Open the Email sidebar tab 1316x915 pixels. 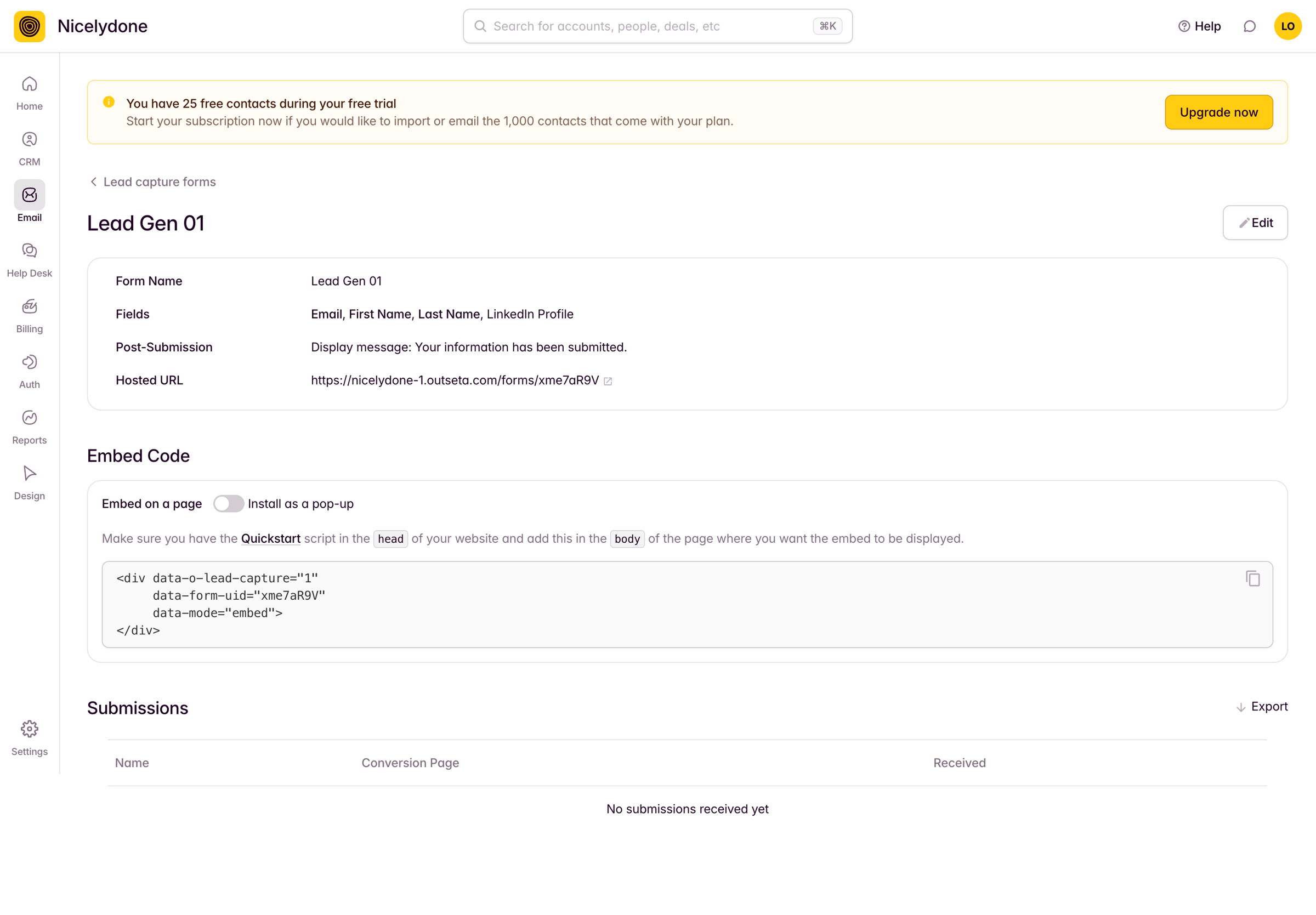(x=29, y=202)
